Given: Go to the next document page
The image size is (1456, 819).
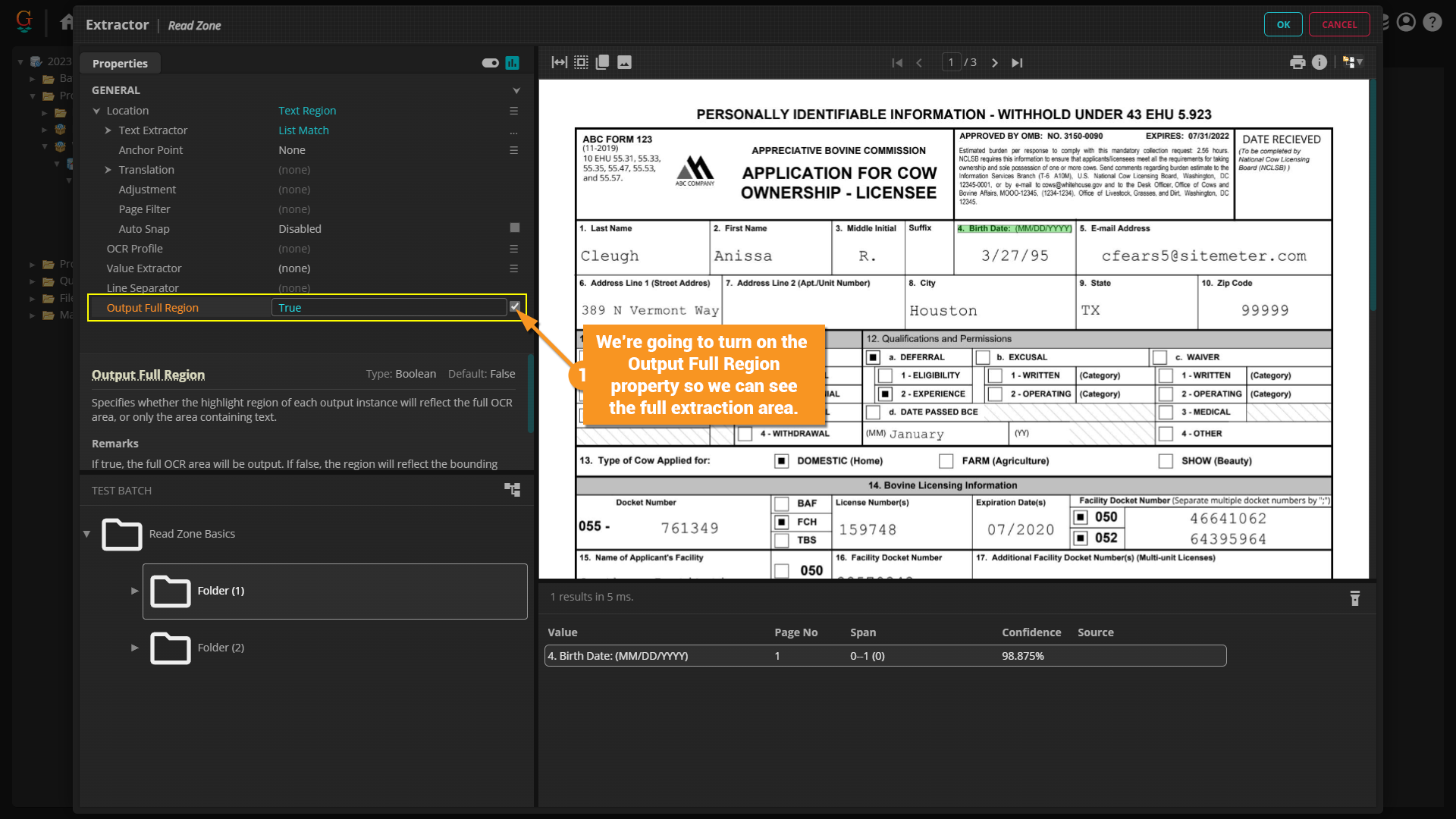Looking at the screenshot, I should click(x=995, y=63).
